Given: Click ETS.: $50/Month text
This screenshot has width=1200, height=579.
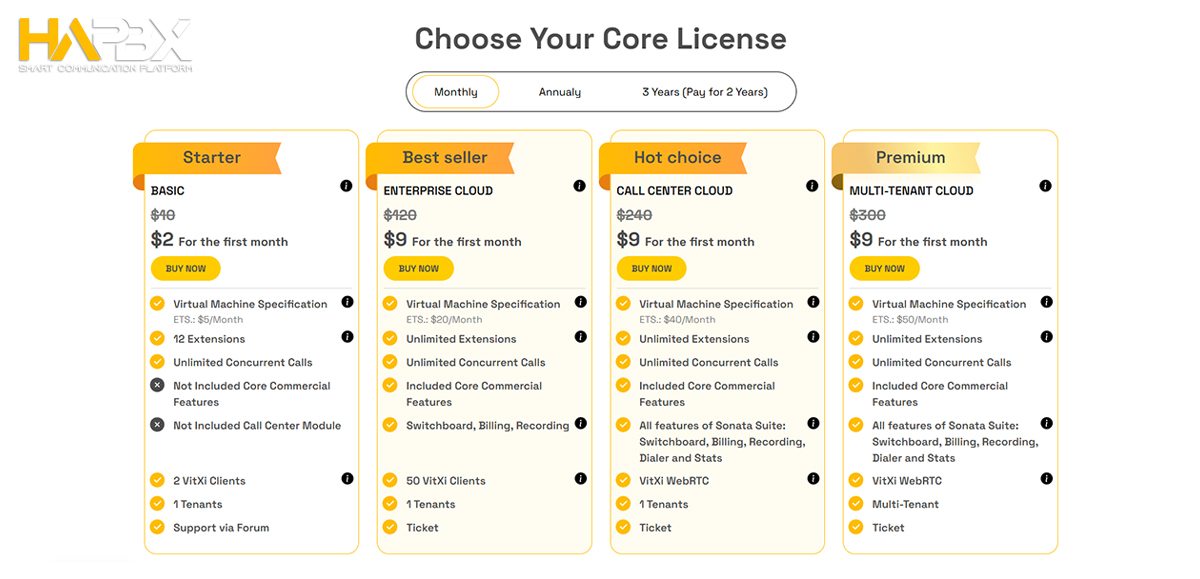Looking at the screenshot, I should pos(910,320).
